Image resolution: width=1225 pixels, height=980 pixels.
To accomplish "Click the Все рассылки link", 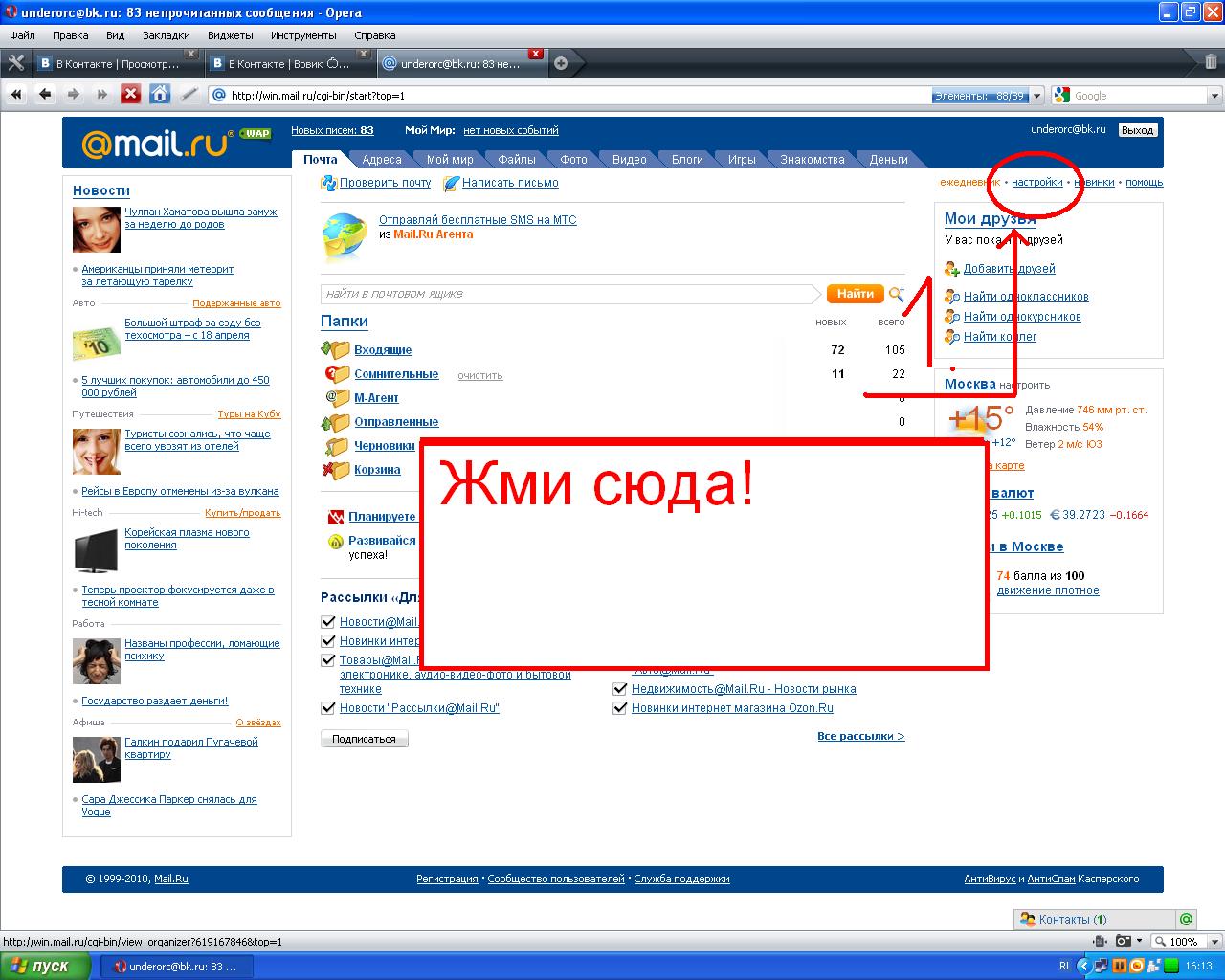I will tap(860, 736).
